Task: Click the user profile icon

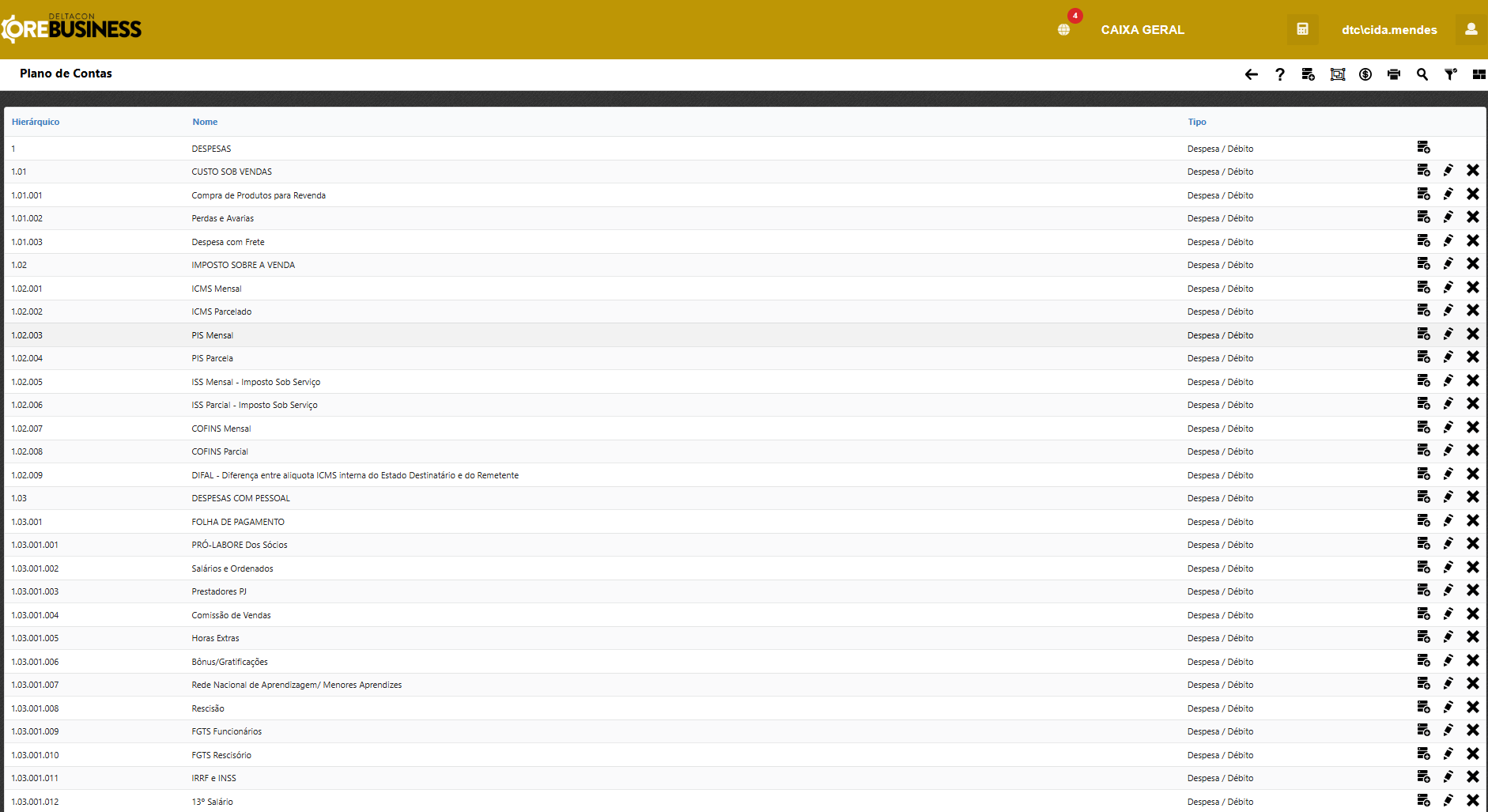Action: 1471,29
